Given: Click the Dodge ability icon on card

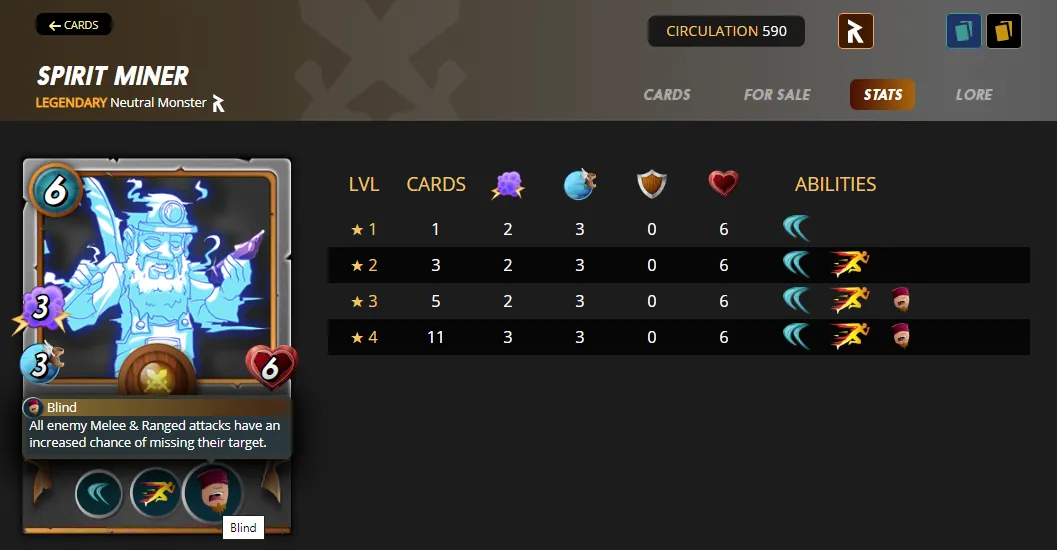Looking at the screenshot, I should 99,493.
